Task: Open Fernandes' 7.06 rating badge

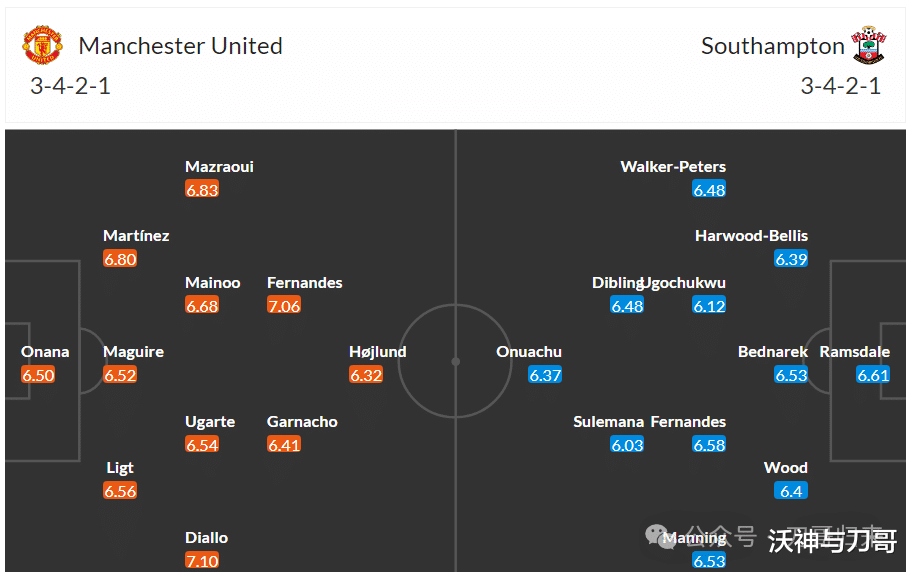Action: click(284, 305)
